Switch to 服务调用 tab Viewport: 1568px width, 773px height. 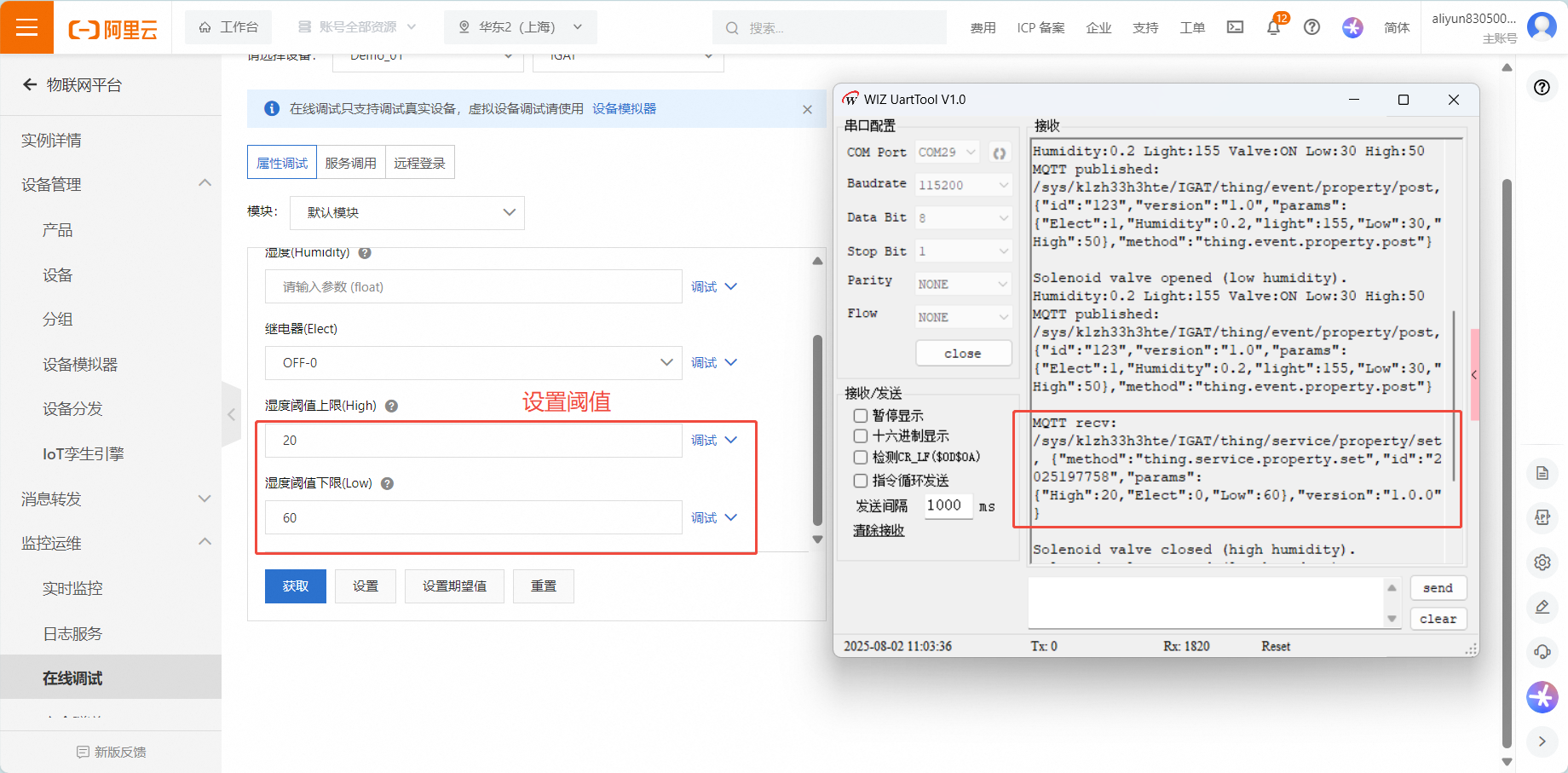point(351,163)
